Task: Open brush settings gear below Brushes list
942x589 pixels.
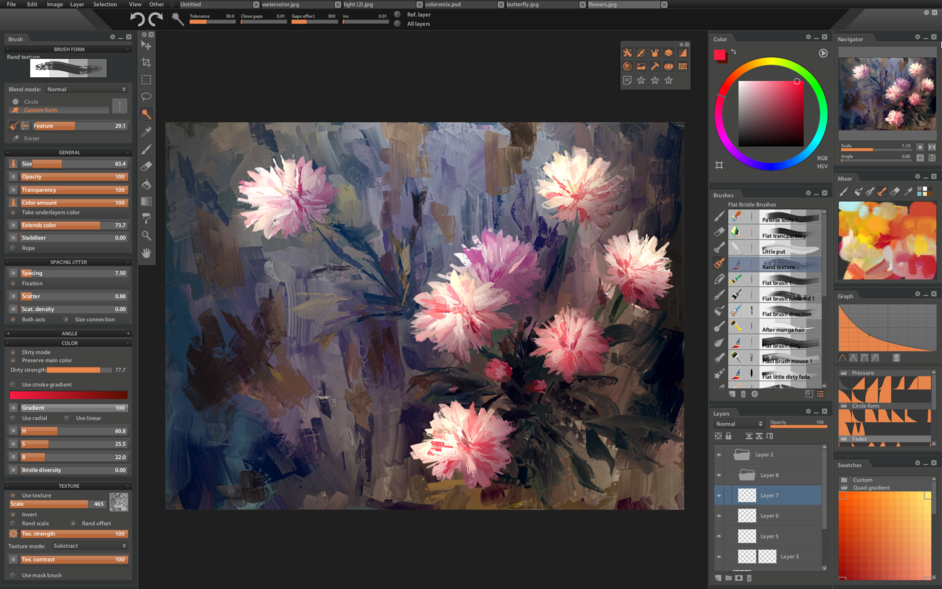Action: tap(754, 394)
